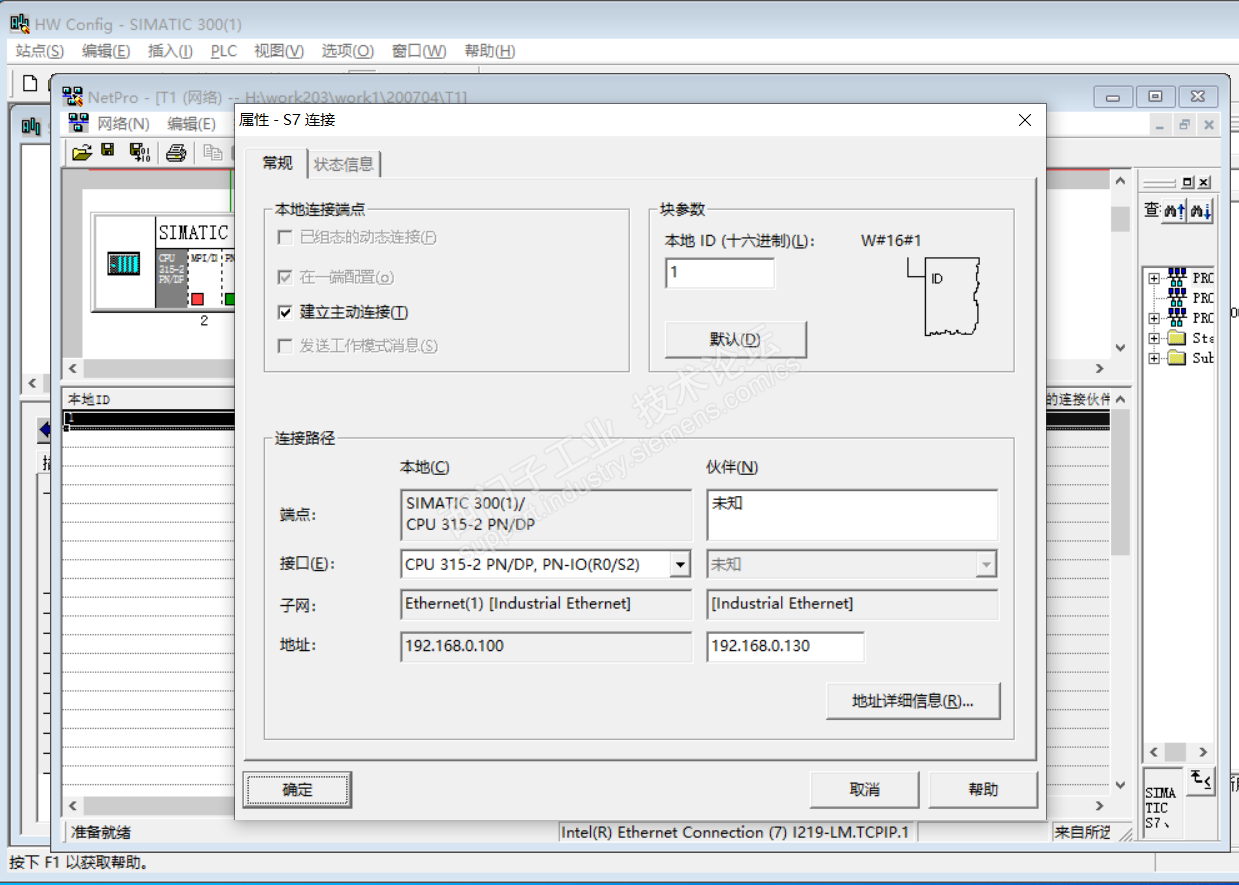The image size is (1239, 885).
Task: Click the first PRO network icon in catalog tree
Action: 1178,278
